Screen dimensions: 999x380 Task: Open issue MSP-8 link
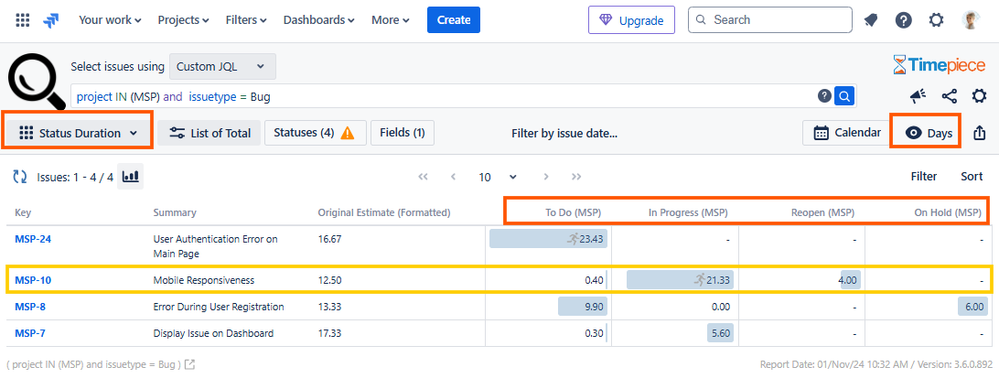click(30, 307)
